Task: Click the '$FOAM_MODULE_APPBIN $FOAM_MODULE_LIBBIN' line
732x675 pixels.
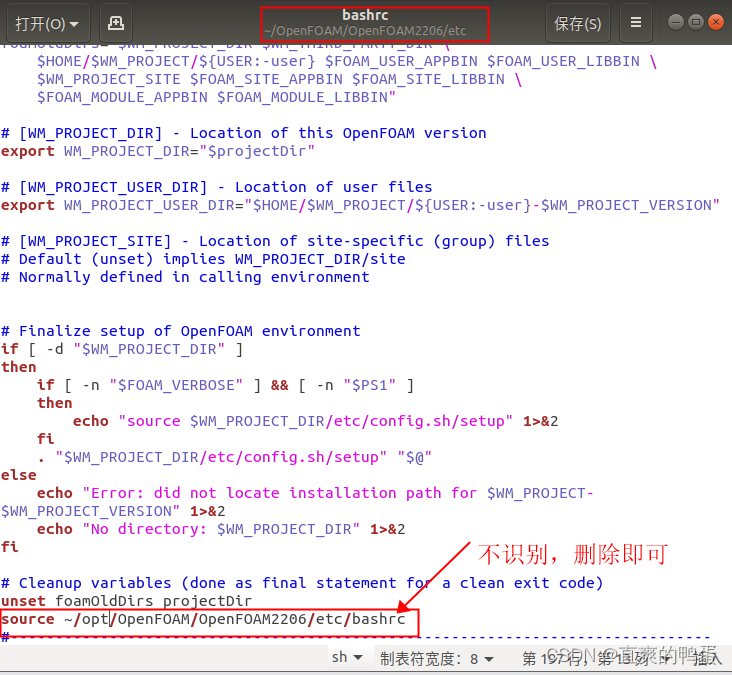Action: 216,98
